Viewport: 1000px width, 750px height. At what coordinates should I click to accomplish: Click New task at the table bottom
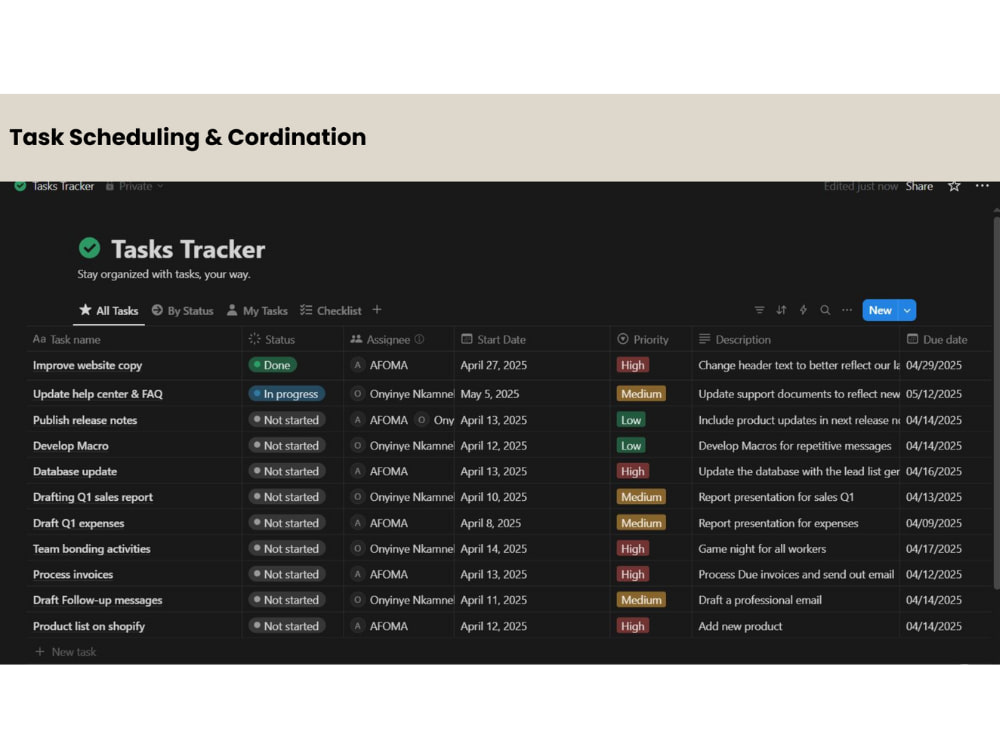click(x=66, y=652)
